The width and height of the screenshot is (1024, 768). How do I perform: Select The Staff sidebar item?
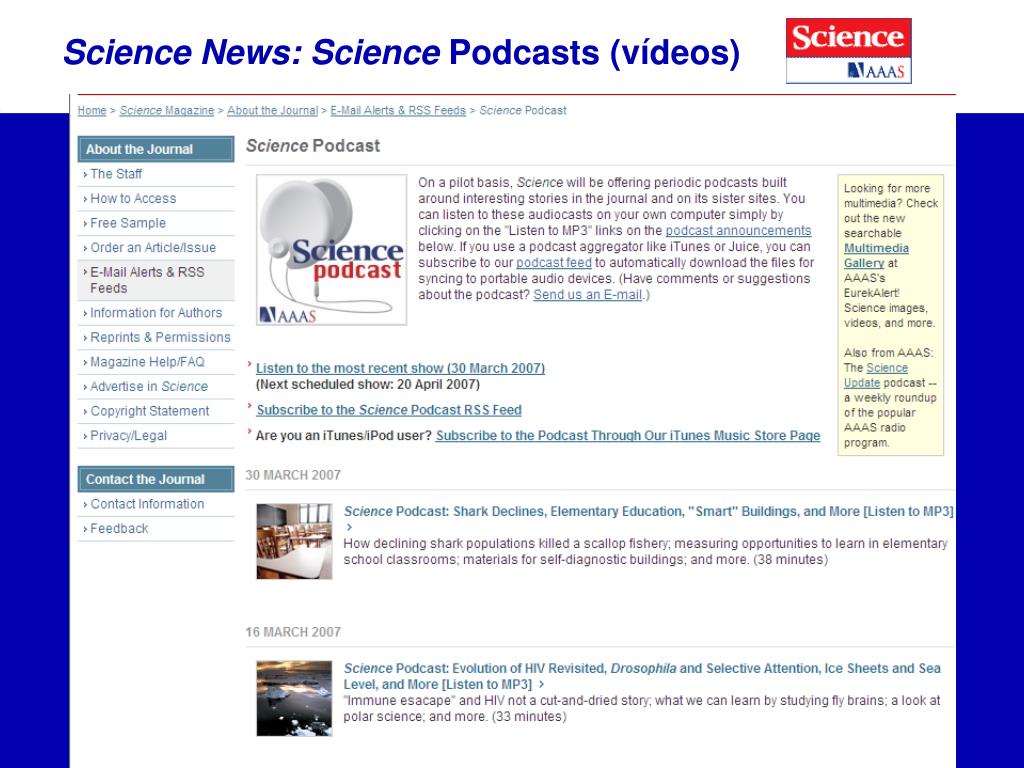coord(116,174)
